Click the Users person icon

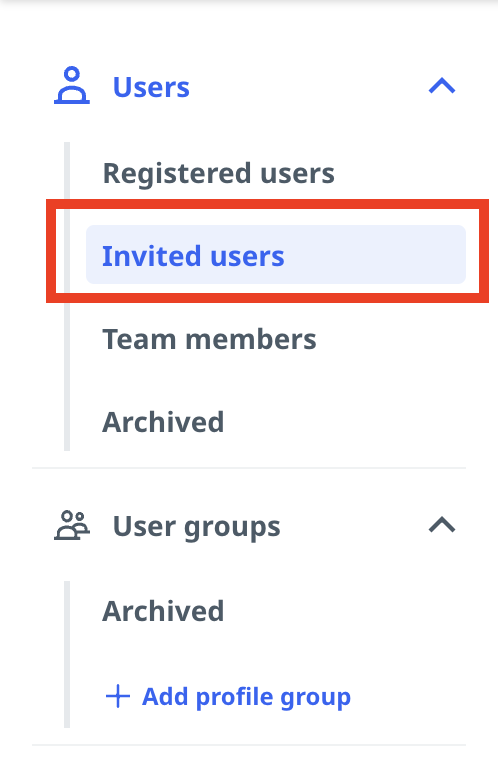[x=72, y=86]
